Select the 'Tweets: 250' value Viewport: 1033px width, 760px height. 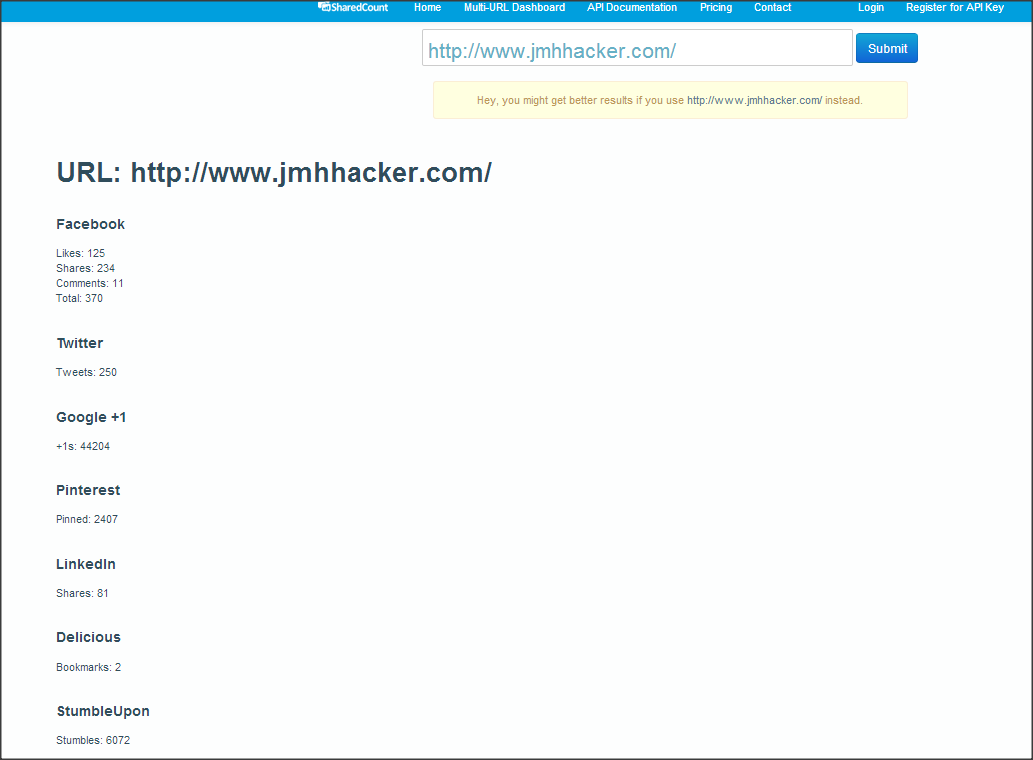click(86, 372)
